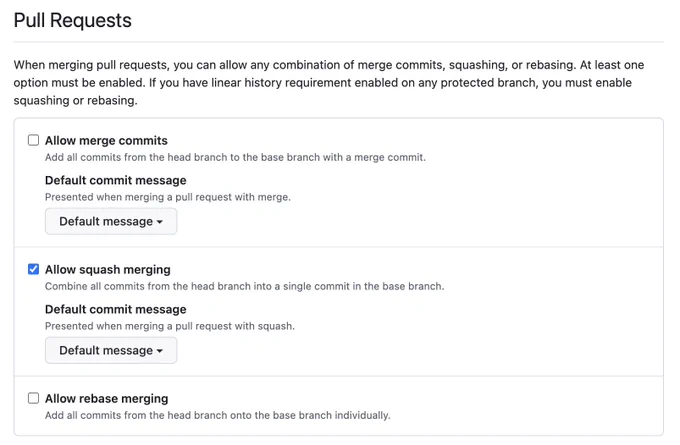Open Default message dropdown for squash merging
Screen dimensions: 680x445
[x=111, y=350]
